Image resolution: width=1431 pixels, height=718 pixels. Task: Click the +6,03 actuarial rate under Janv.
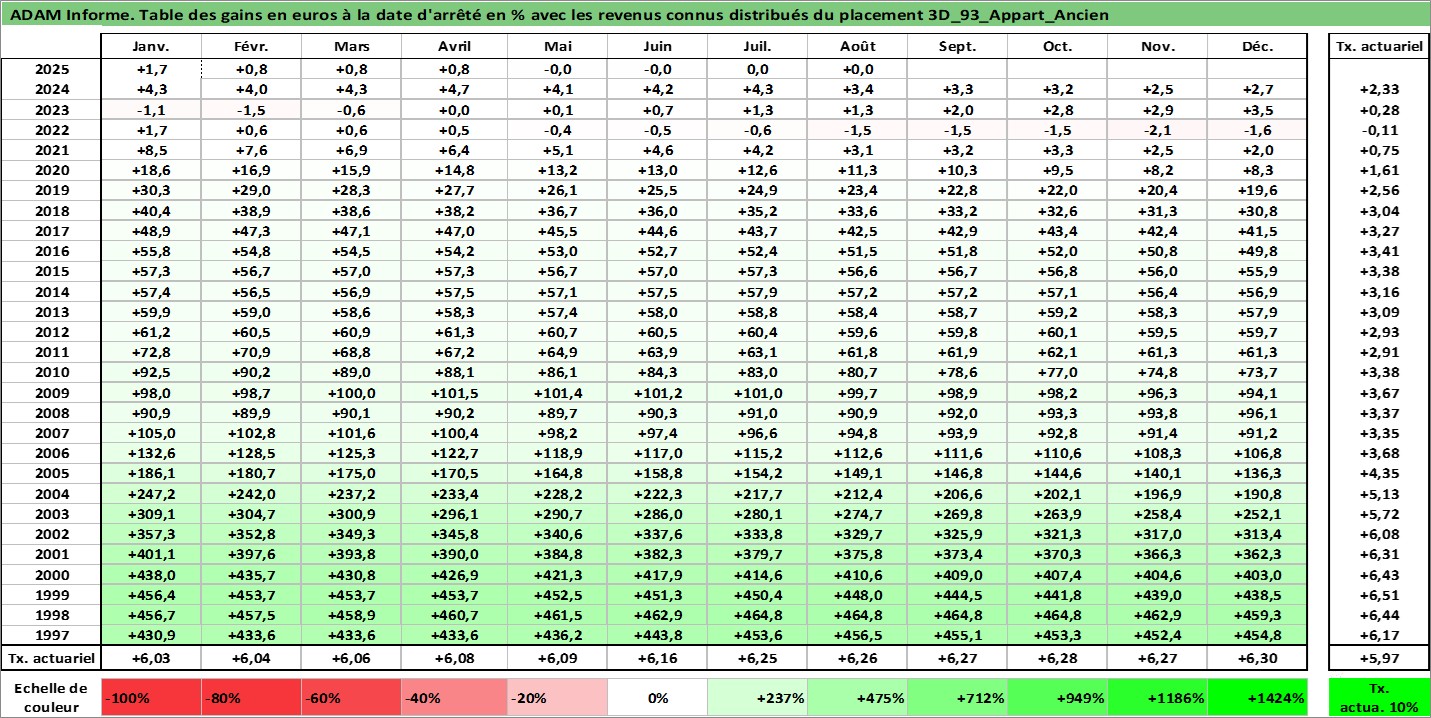151,658
